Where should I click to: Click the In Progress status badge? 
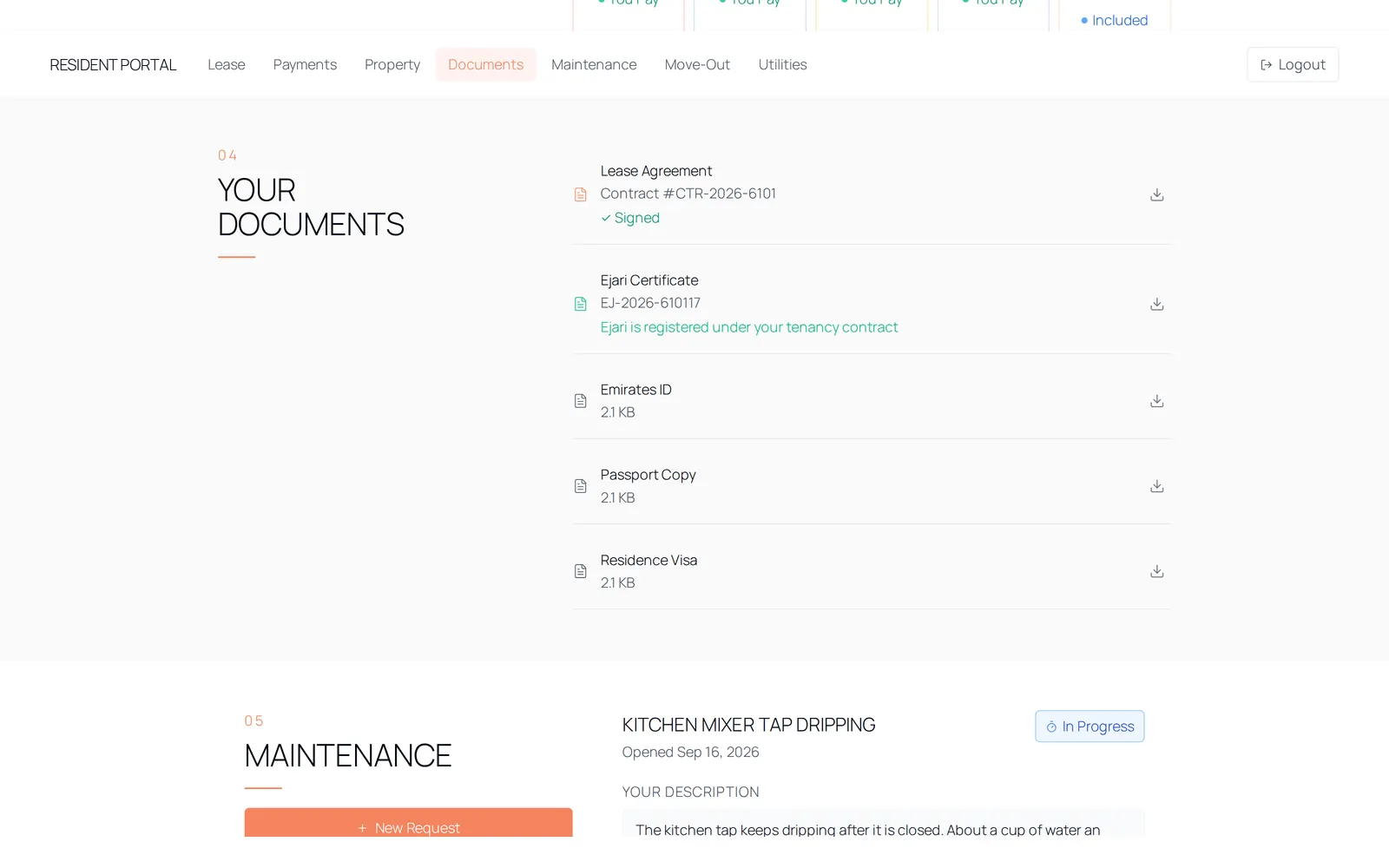point(1089,727)
